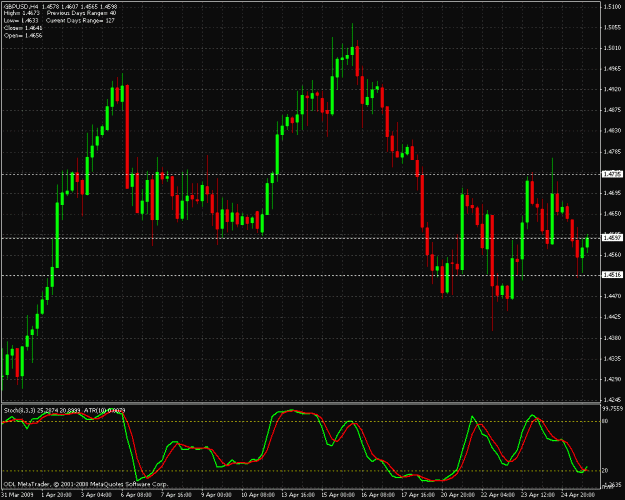Click the 'Previous Days Range= 40' text

[82, 14]
